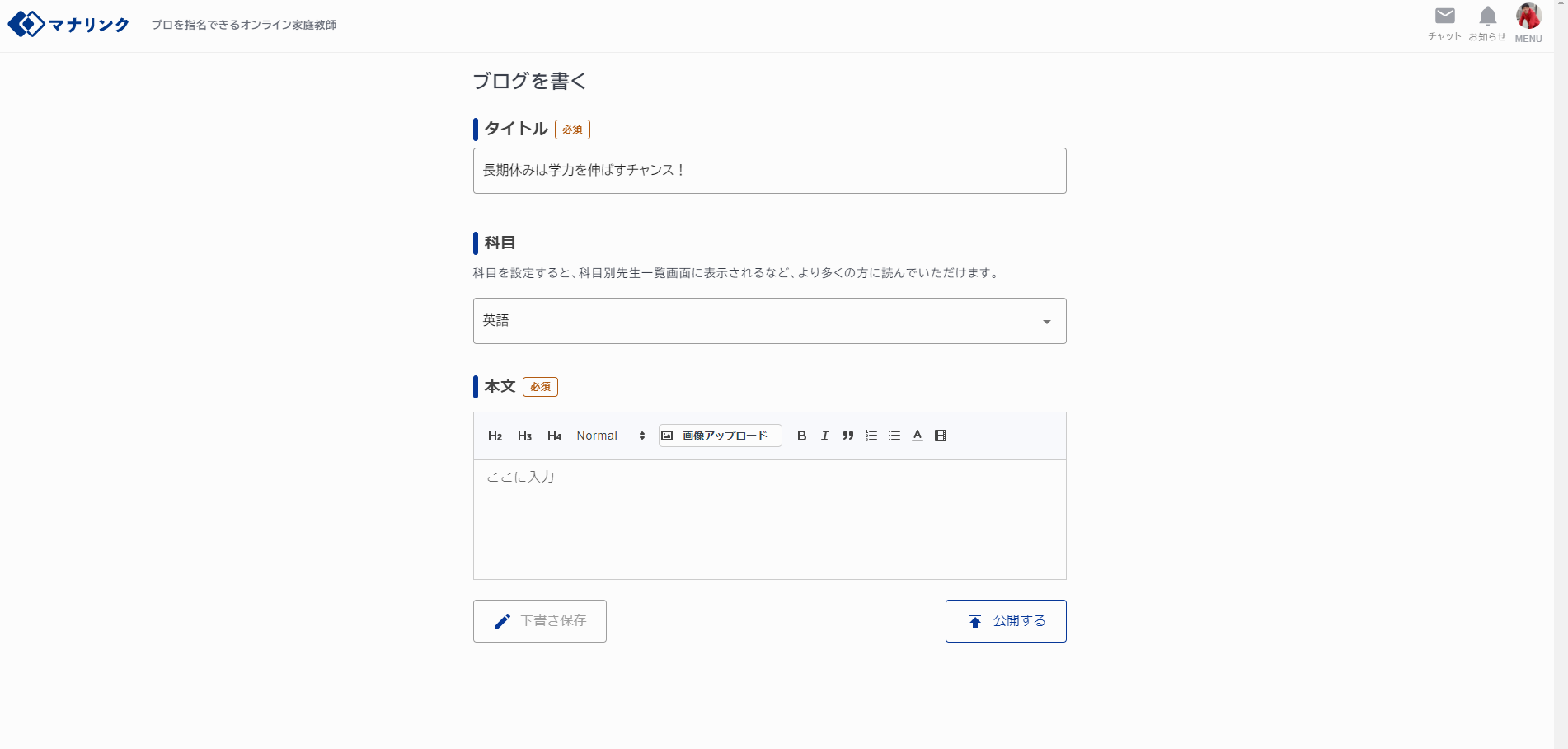Open the MENU profile avatar

1528,23
